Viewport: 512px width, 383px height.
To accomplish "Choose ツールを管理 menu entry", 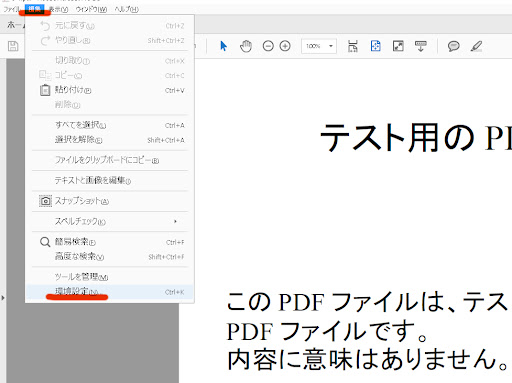I will tap(110, 277).
